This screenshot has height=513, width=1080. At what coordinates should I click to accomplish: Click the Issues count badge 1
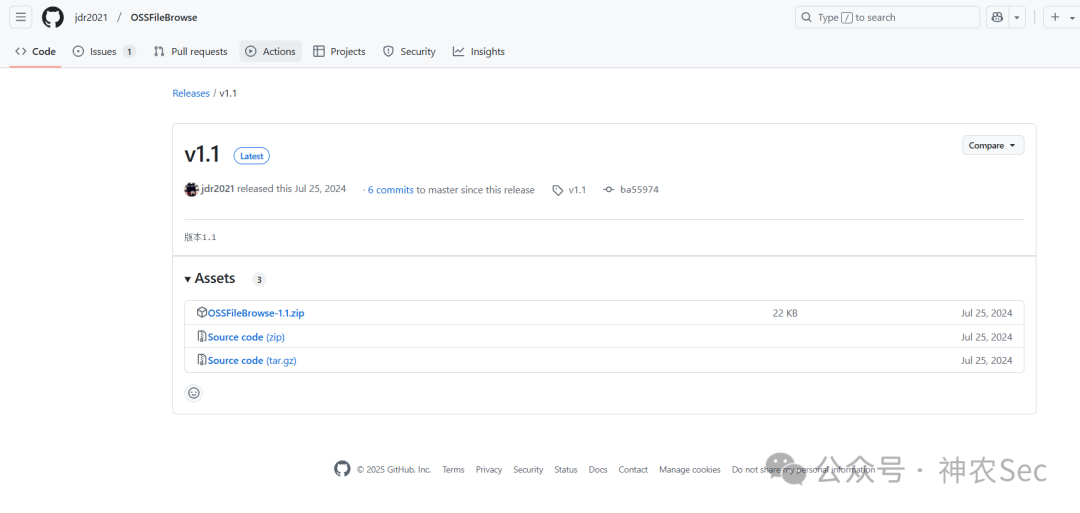129,52
